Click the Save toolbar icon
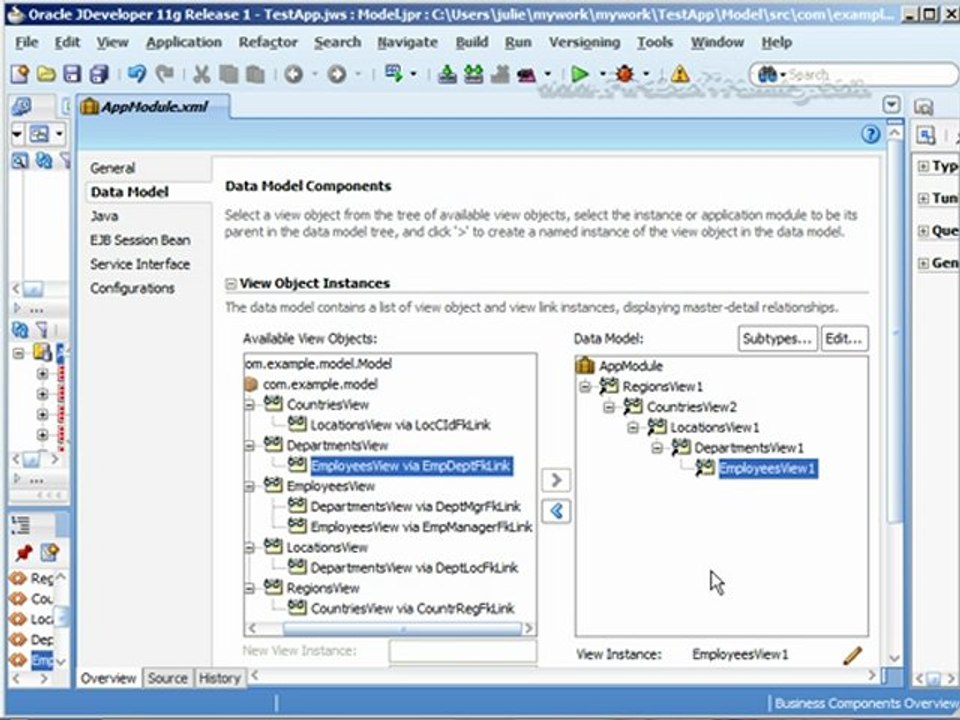960x720 pixels. pos(72,74)
